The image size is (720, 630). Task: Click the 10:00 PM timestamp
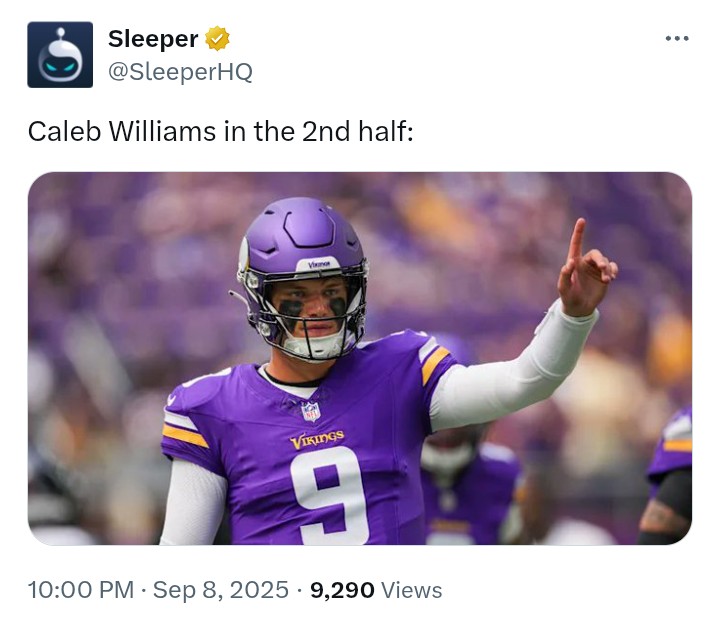point(81,590)
